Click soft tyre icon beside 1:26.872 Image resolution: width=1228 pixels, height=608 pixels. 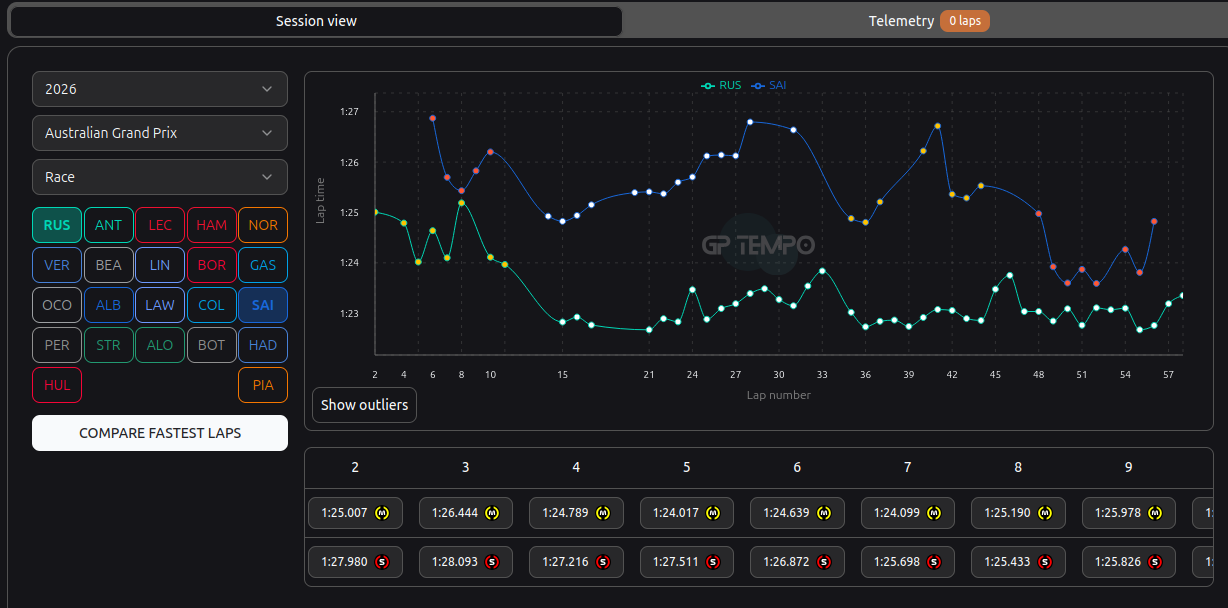[824, 562]
